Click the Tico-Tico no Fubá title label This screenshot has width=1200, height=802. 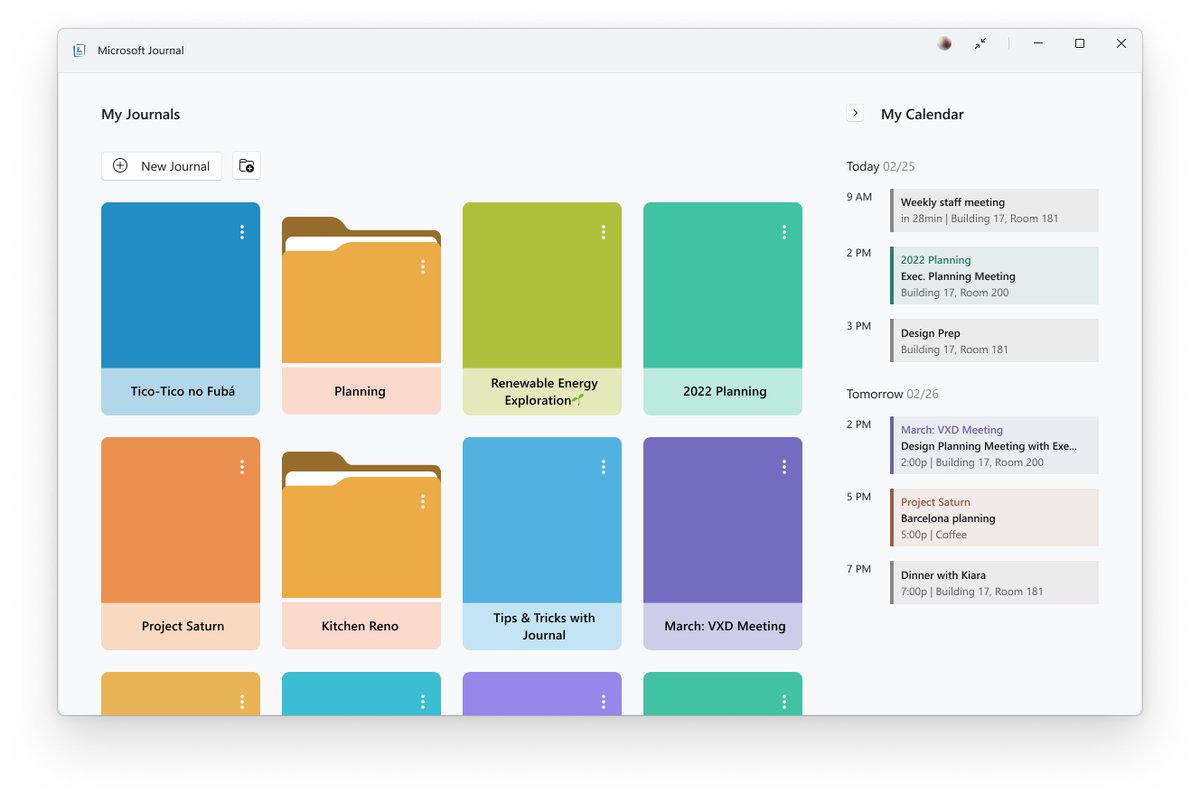(x=183, y=391)
